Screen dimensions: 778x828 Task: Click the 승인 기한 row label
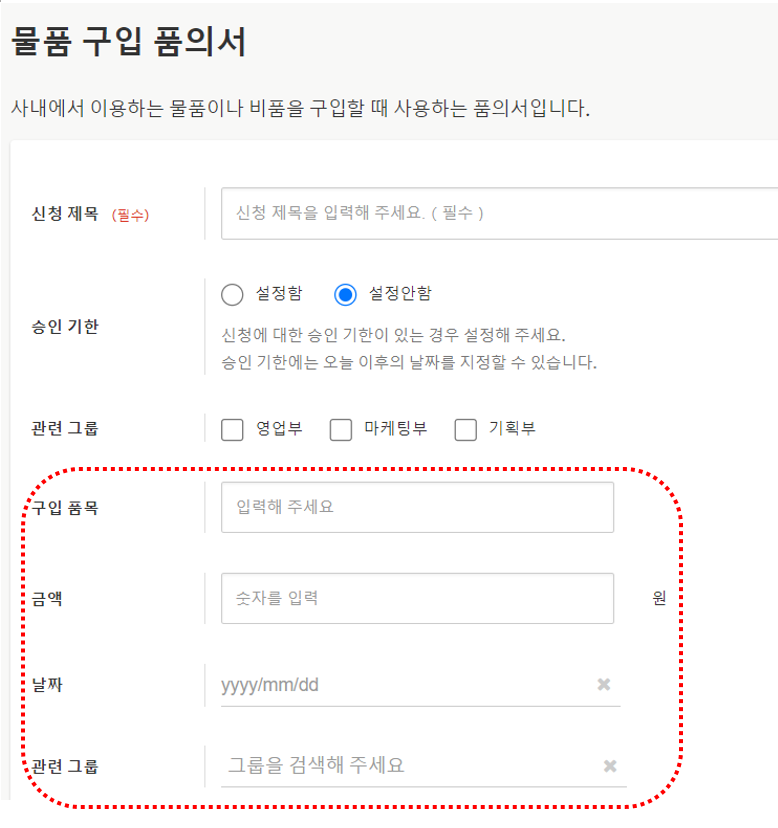(65, 326)
